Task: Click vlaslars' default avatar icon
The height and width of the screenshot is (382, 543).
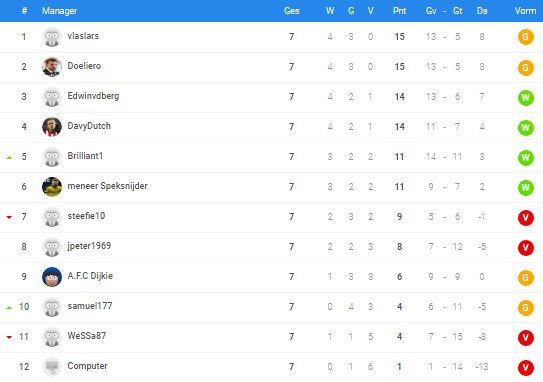Action: point(52,37)
